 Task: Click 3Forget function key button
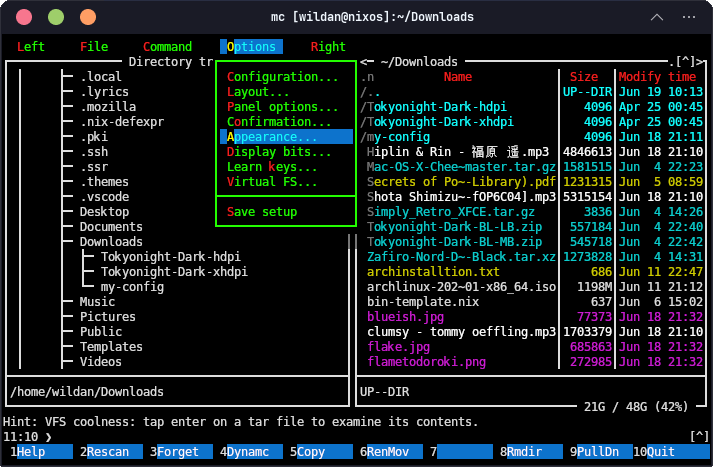pyautogui.click(x=181, y=452)
